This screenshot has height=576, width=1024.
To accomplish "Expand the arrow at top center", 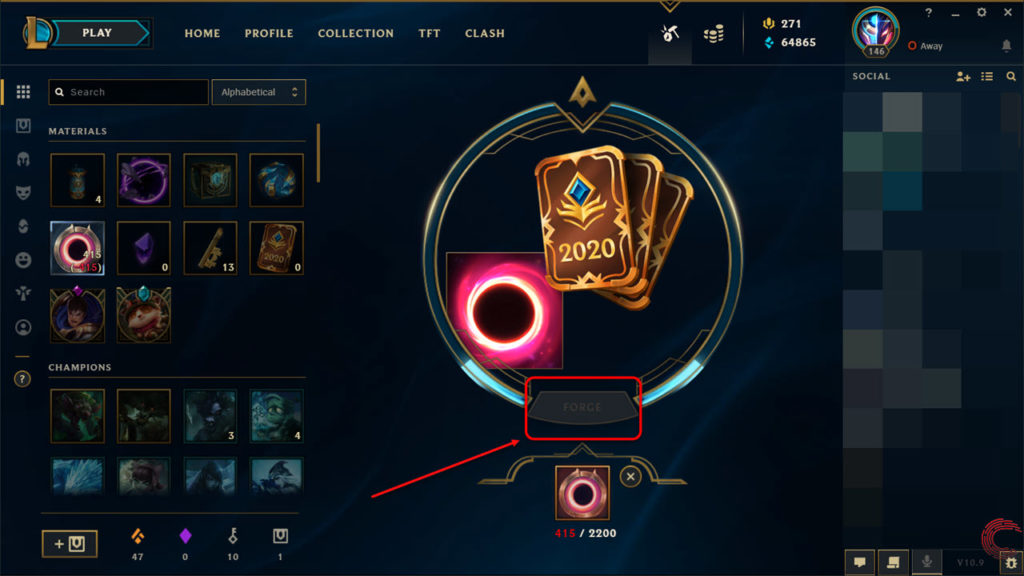I will [669, 7].
